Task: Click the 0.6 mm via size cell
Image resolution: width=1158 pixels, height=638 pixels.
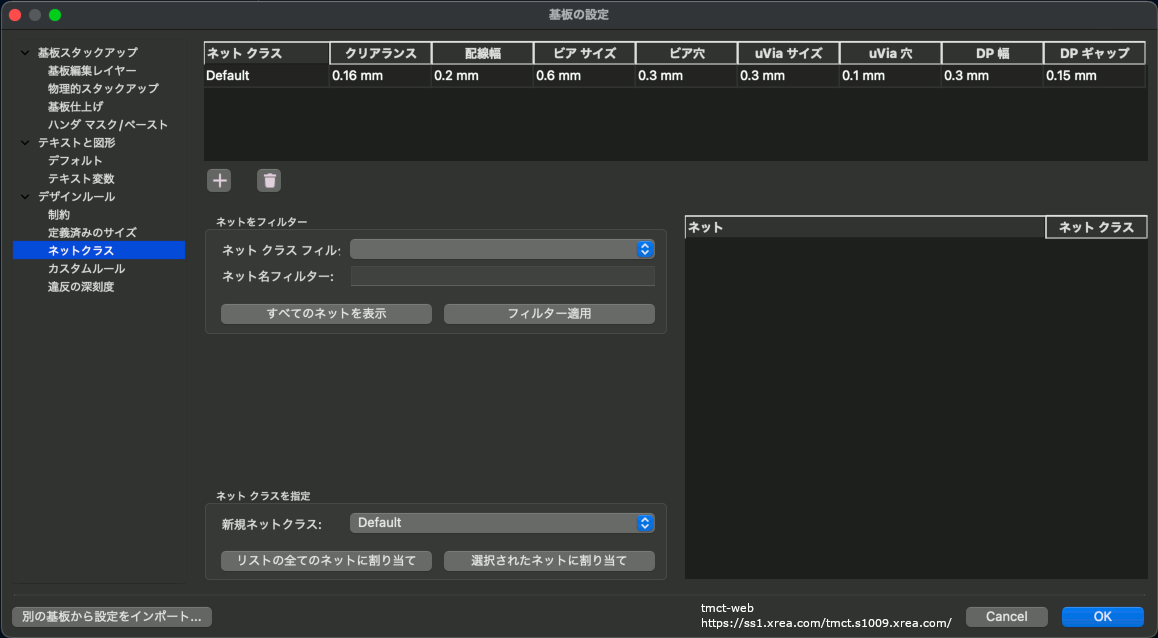Action: pyautogui.click(x=584, y=75)
